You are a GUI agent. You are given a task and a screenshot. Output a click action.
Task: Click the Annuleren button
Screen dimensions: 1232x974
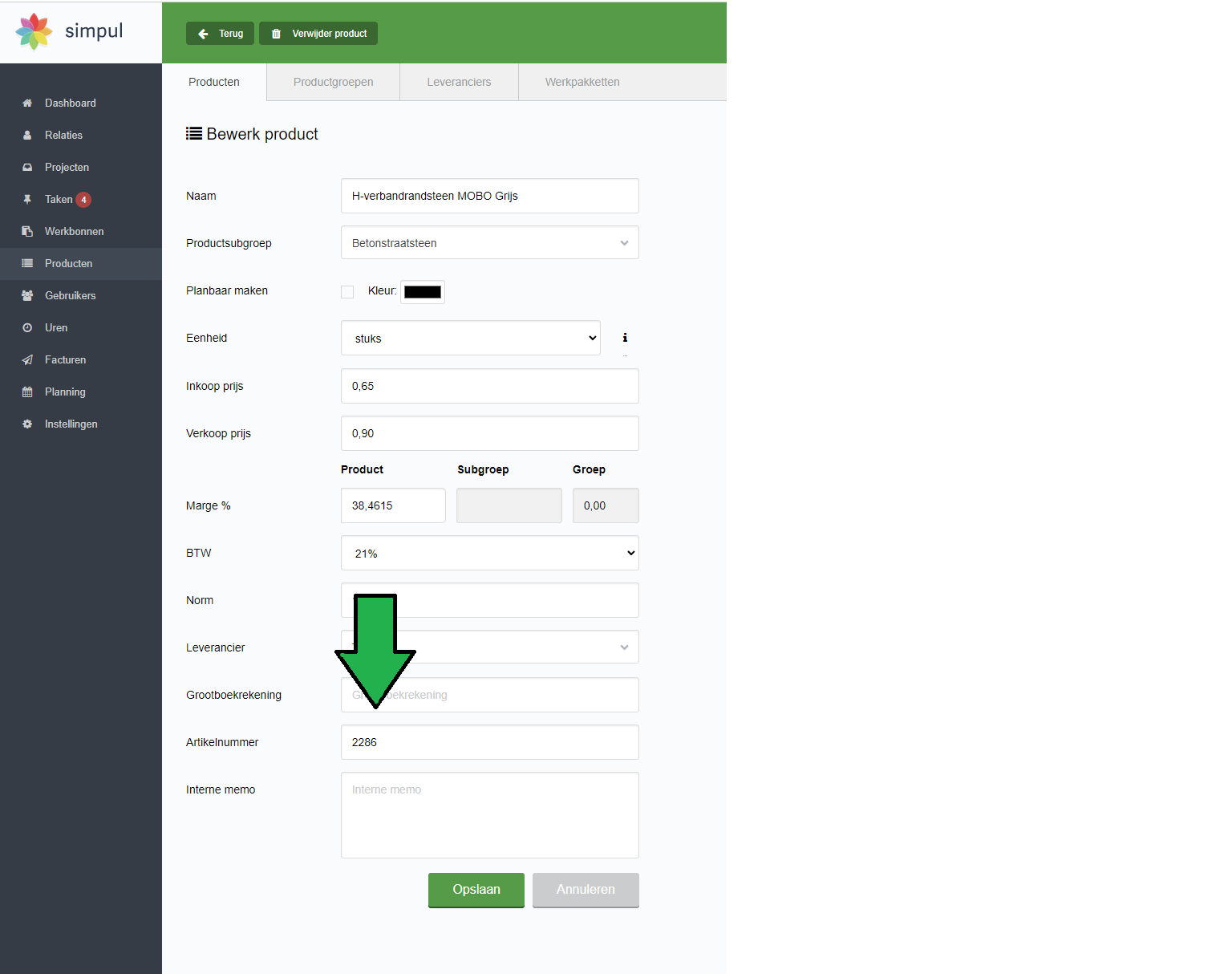586,890
